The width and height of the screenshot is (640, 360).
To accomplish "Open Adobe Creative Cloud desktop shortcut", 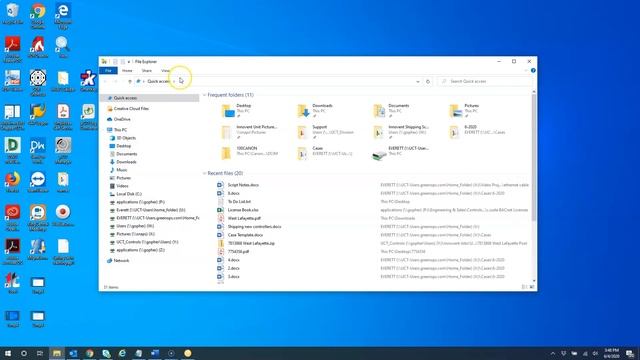I will (13, 218).
